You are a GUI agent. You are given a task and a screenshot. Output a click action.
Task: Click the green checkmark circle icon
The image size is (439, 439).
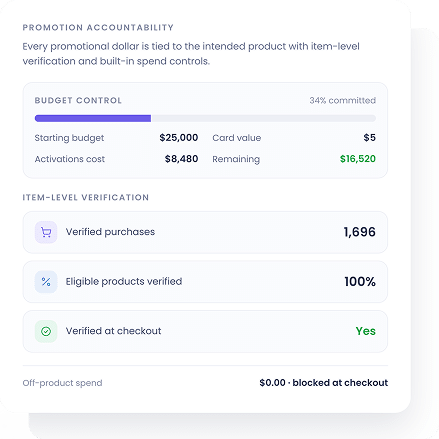pyautogui.click(x=46, y=331)
